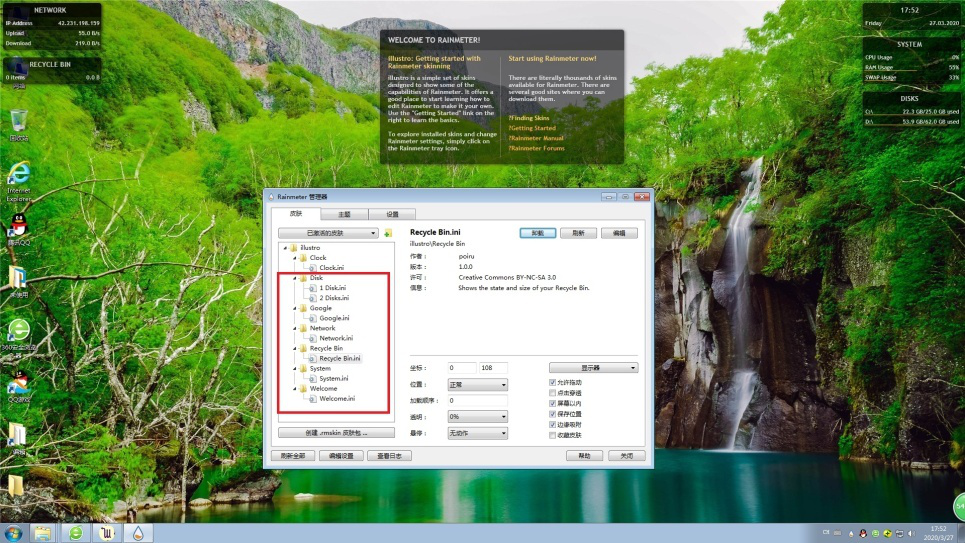Open the Tencent QQ penguin desktop icon

click(x=18, y=225)
